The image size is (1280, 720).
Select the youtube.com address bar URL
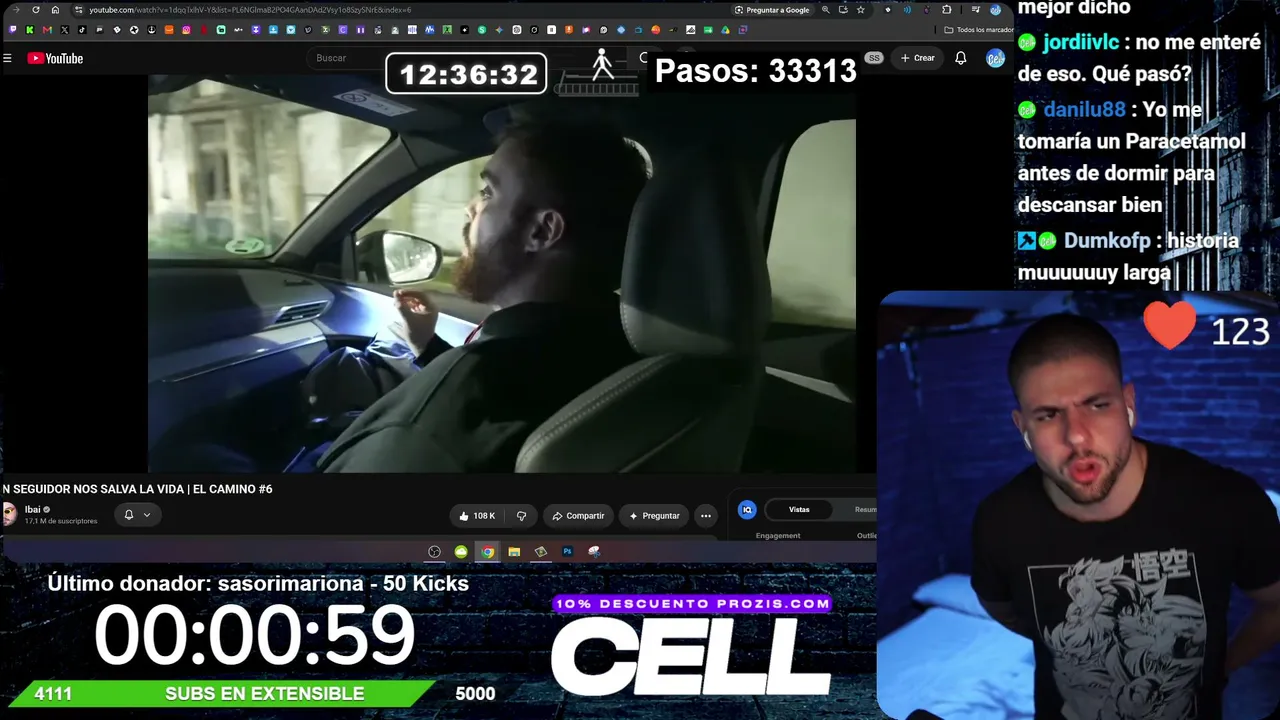point(250,10)
